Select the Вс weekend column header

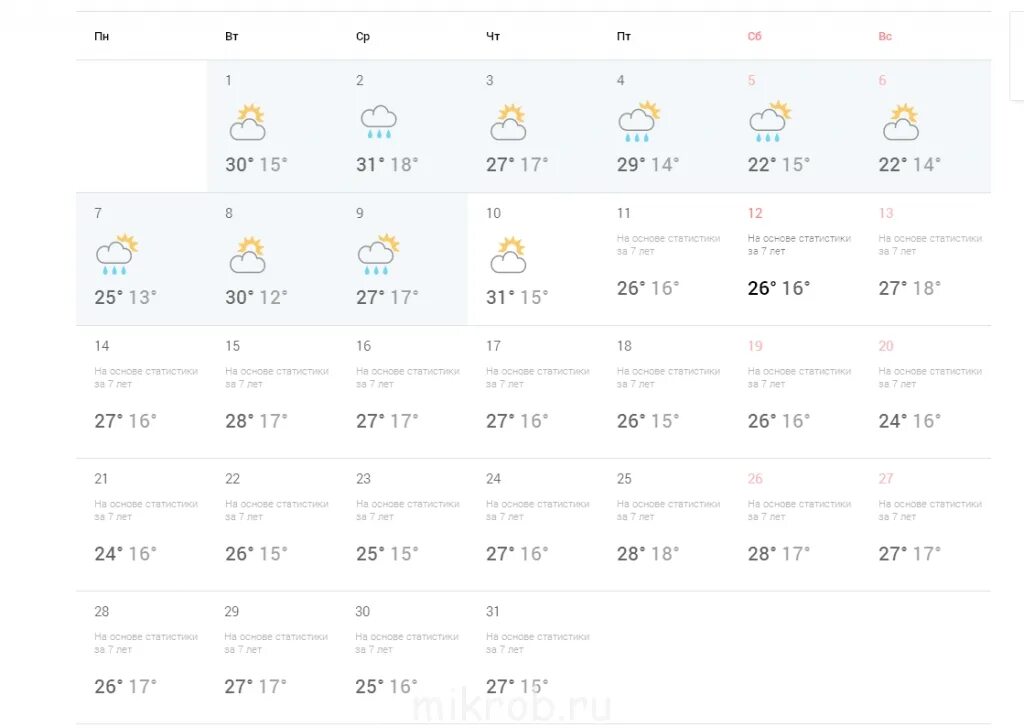885,36
